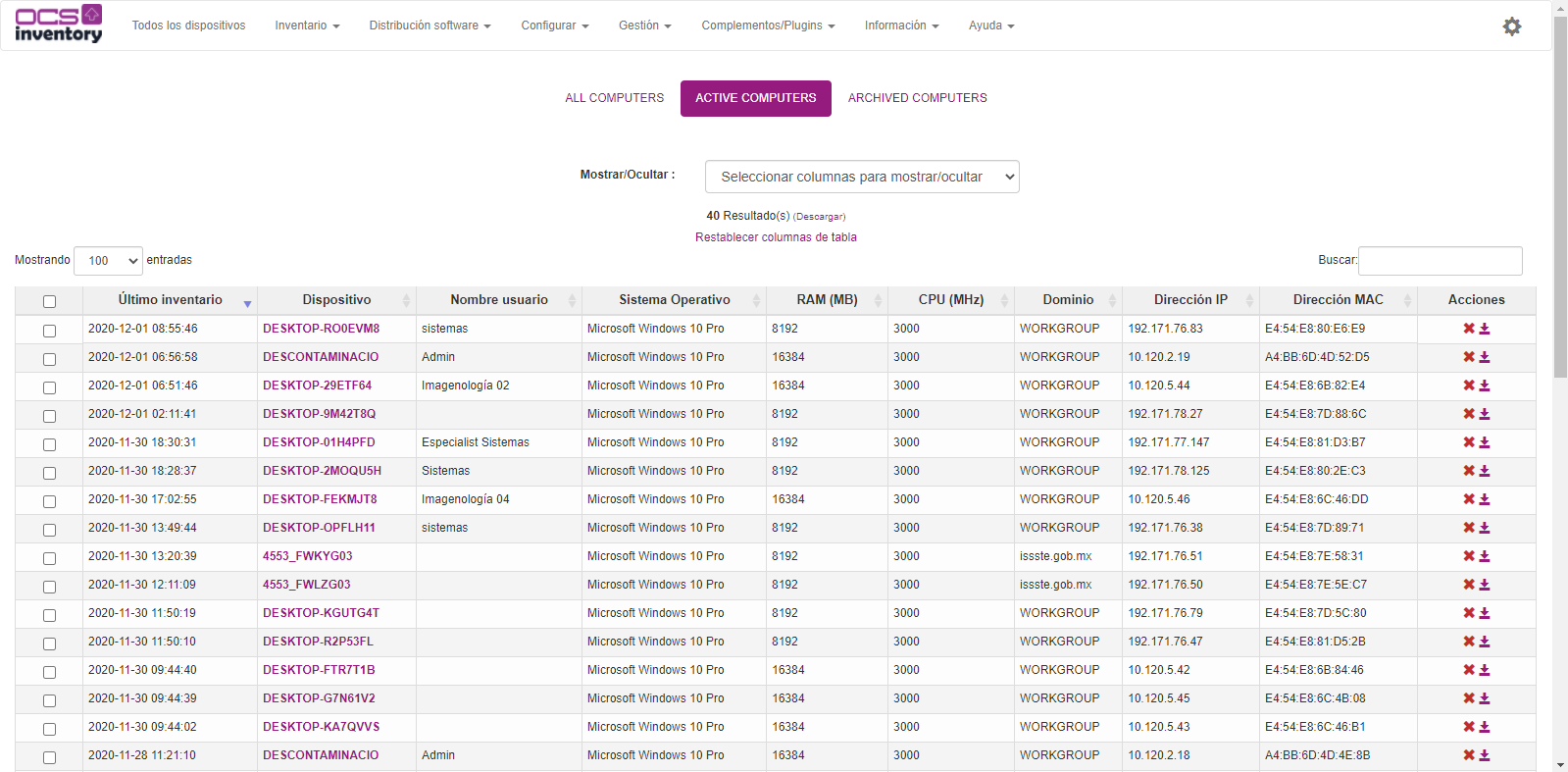Download the archive icon for DESKTOP-29ETF64 row
This screenshot has height=772, width=1568.
pyautogui.click(x=1485, y=386)
